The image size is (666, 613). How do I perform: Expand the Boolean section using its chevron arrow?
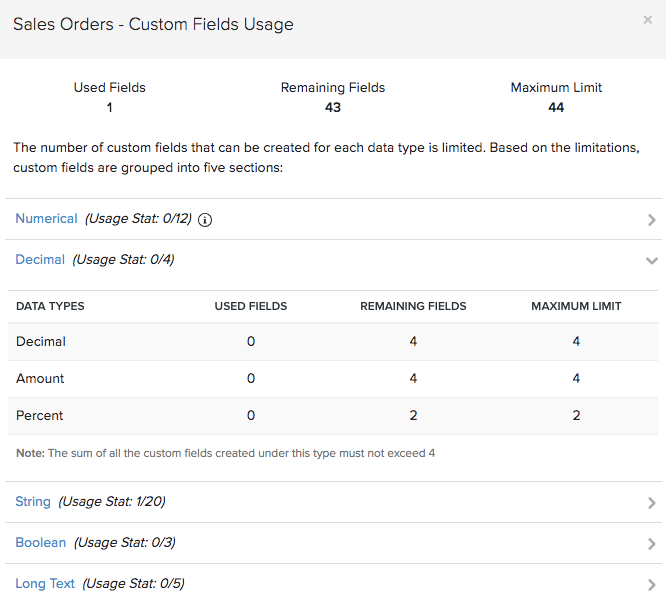651,544
